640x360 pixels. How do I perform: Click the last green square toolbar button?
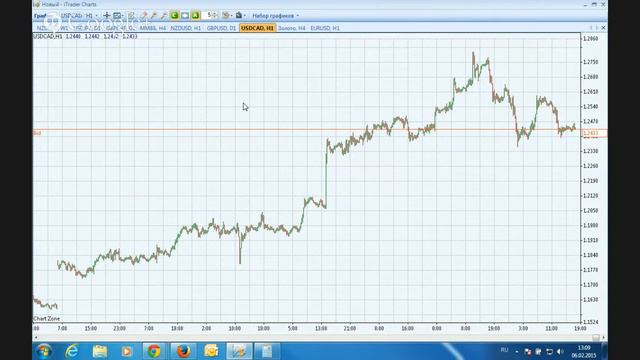196,16
